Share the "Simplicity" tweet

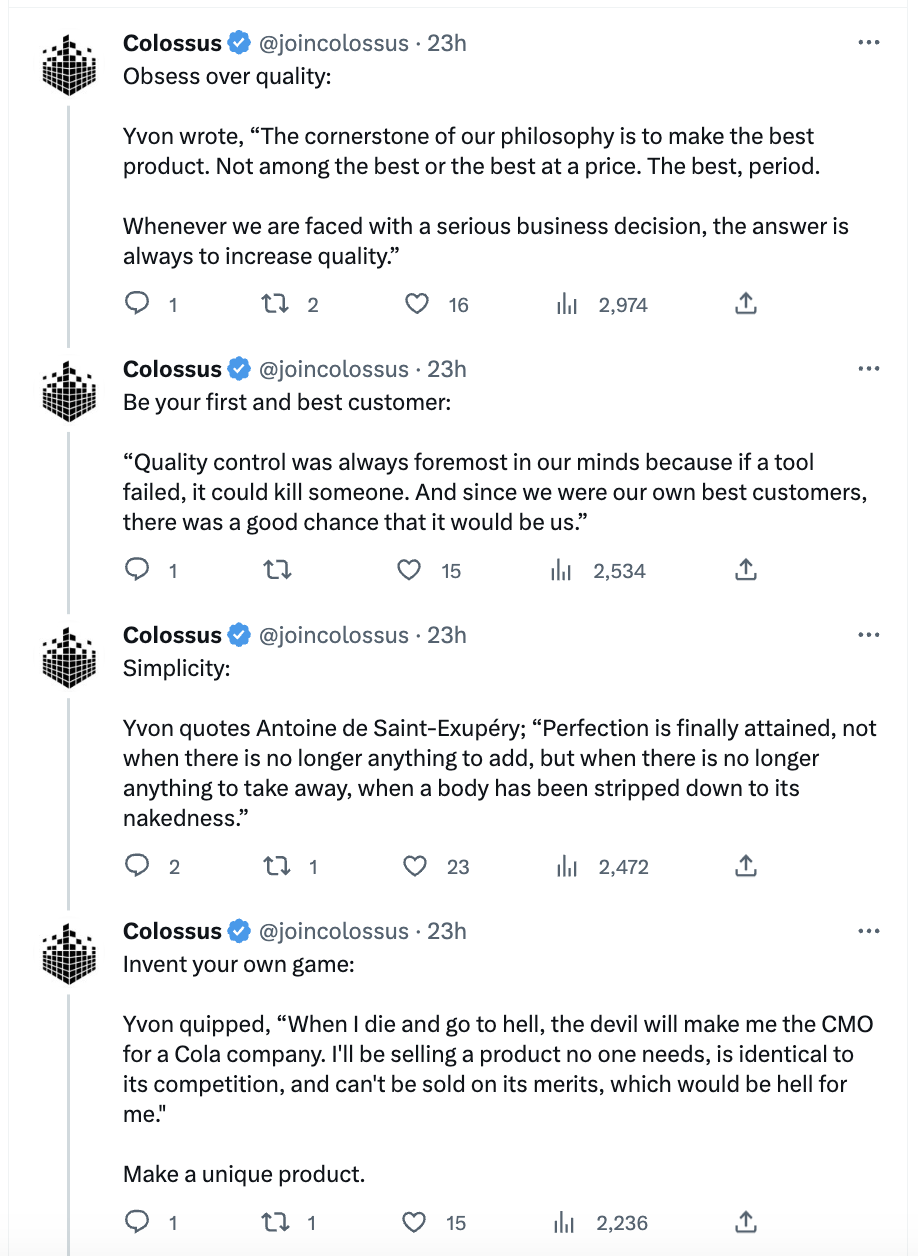click(745, 867)
